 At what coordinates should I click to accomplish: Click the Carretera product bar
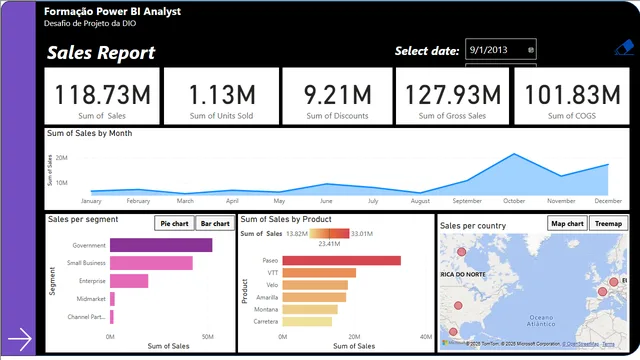[x=307, y=322]
